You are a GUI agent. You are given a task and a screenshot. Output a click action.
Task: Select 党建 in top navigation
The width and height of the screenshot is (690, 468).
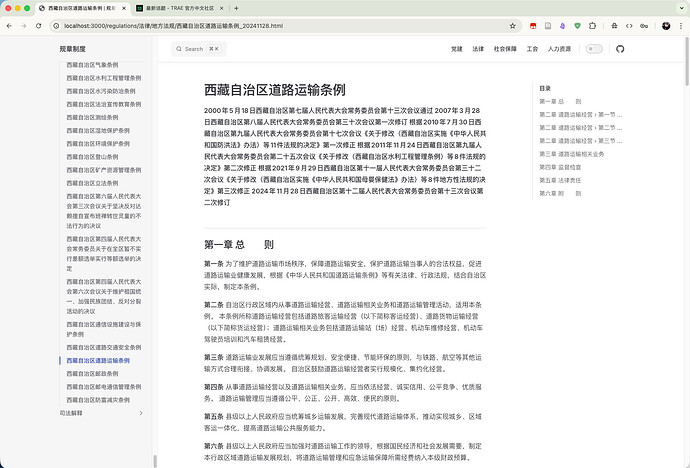[456, 48]
